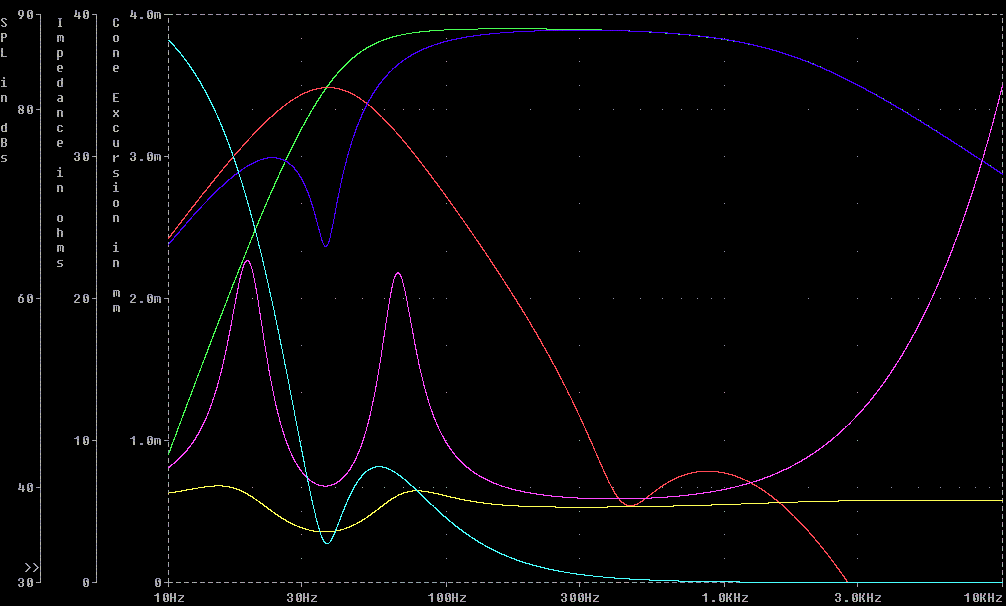Click the 30Hz frequency axis label
The image size is (1006, 606).
coord(302,598)
